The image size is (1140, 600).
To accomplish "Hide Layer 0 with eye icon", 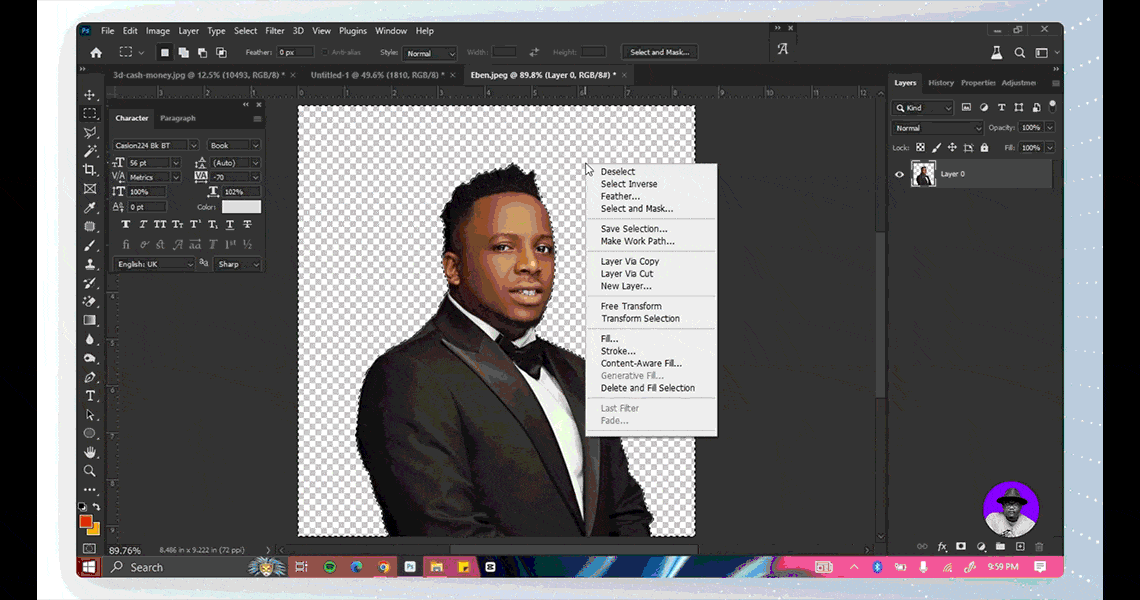I will point(899,174).
